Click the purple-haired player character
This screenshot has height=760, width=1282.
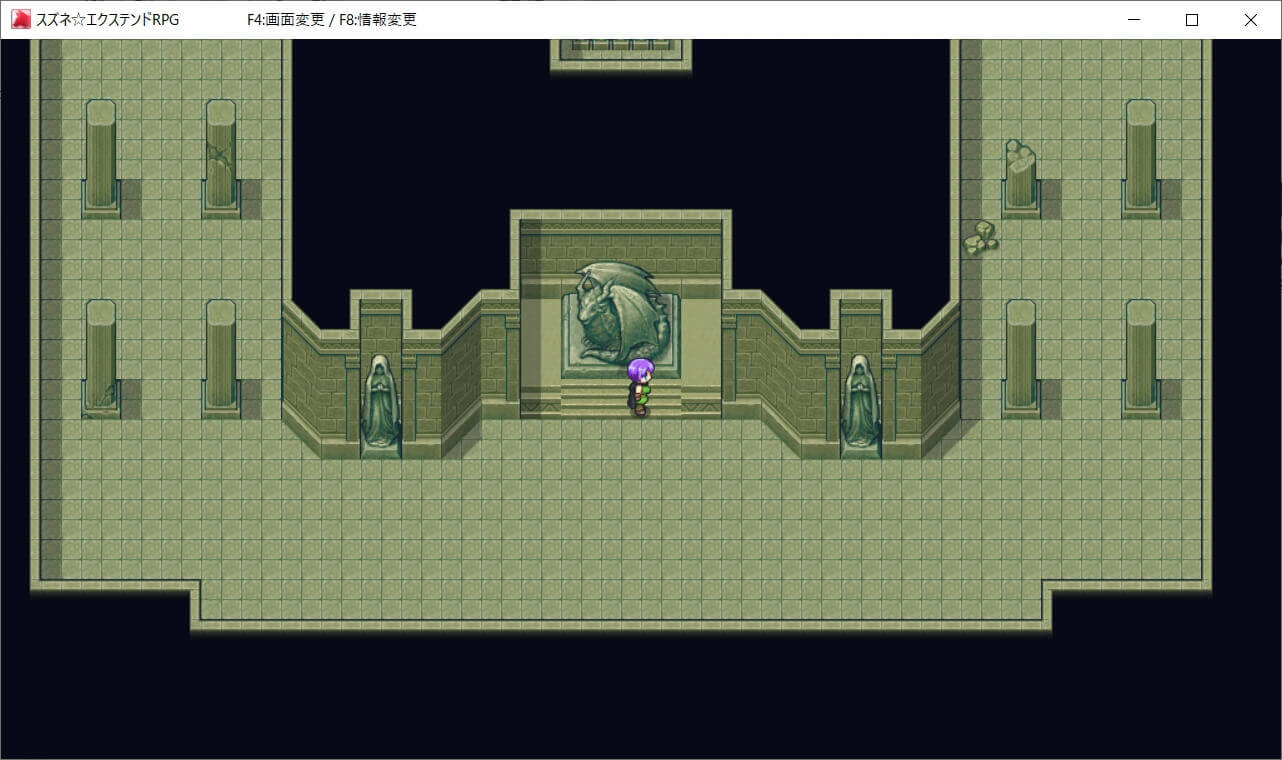(640, 386)
